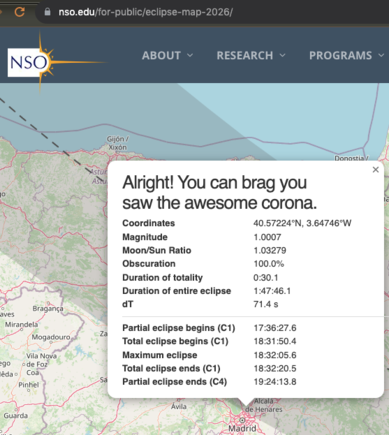Image resolution: width=389 pixels, height=435 pixels.
Task: Select the nso.edu address bar URL
Action: click(x=145, y=12)
